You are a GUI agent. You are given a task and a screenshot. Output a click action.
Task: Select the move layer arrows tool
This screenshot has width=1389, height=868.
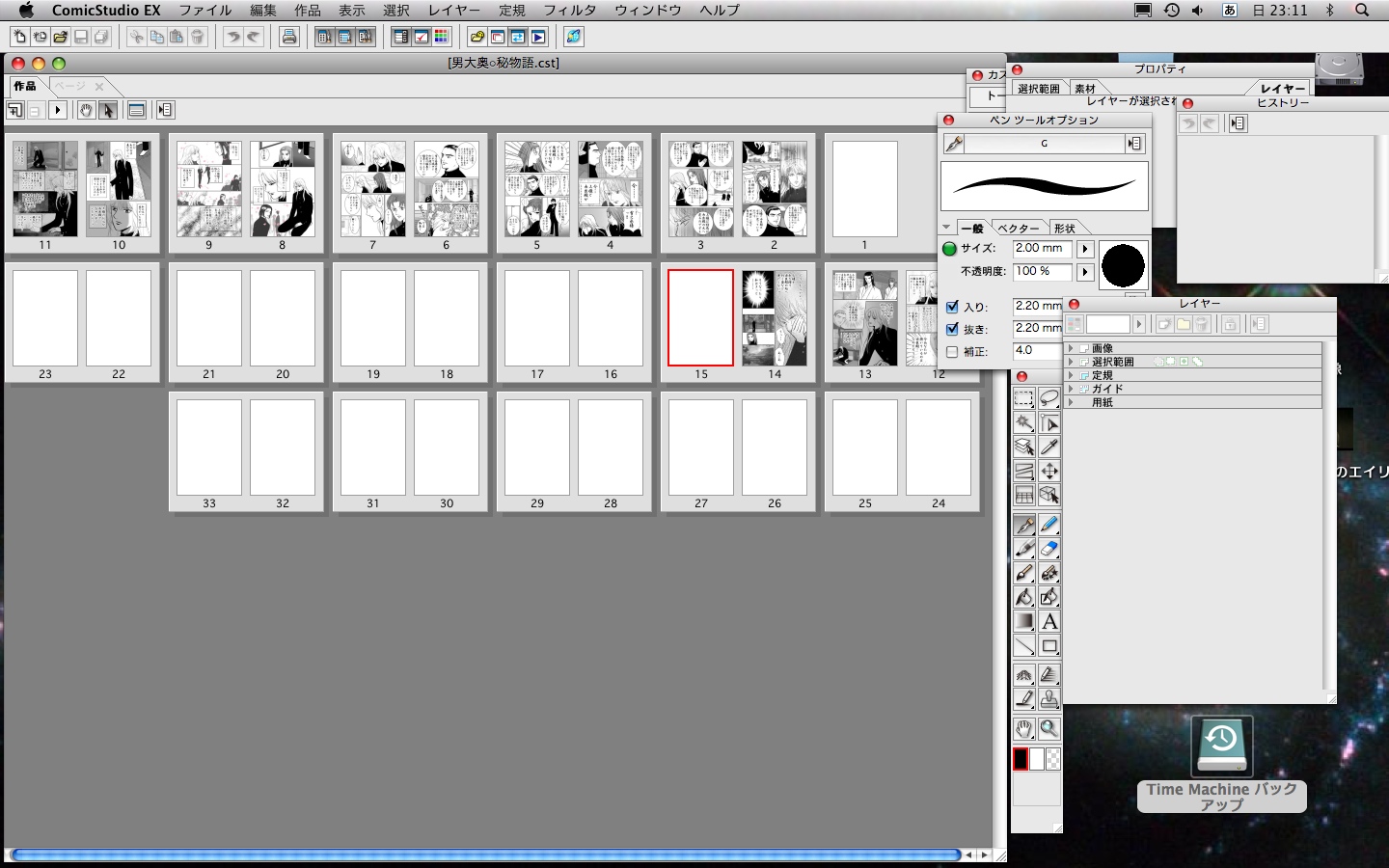point(1049,471)
